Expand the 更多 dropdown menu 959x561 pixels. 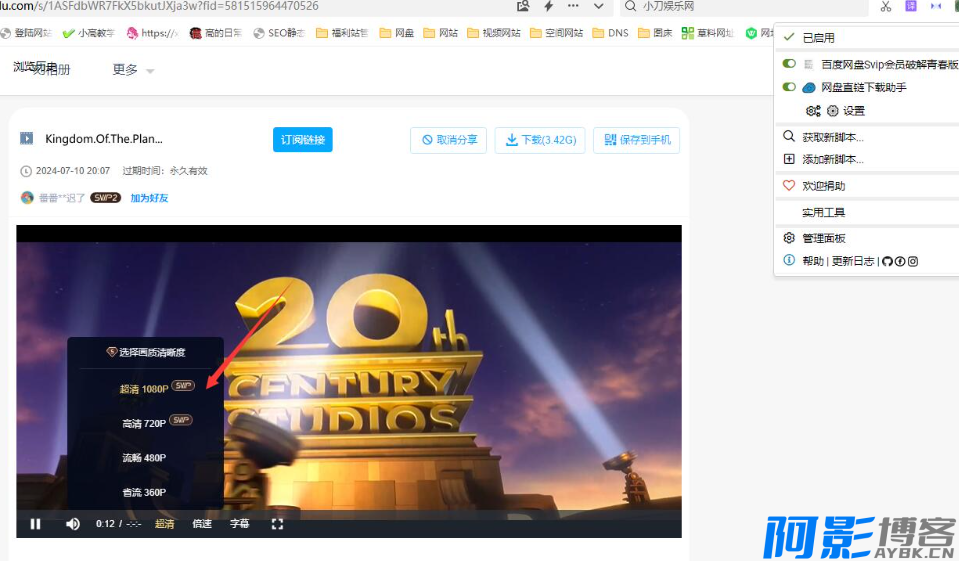tap(133, 70)
